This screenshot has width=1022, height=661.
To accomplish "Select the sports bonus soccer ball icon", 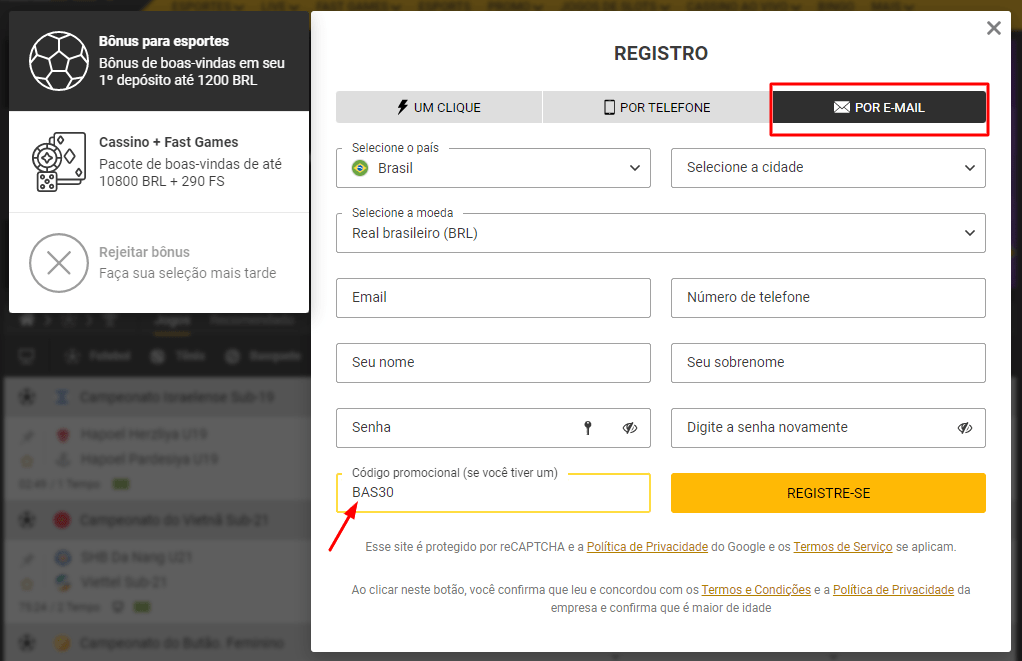I will 59,61.
